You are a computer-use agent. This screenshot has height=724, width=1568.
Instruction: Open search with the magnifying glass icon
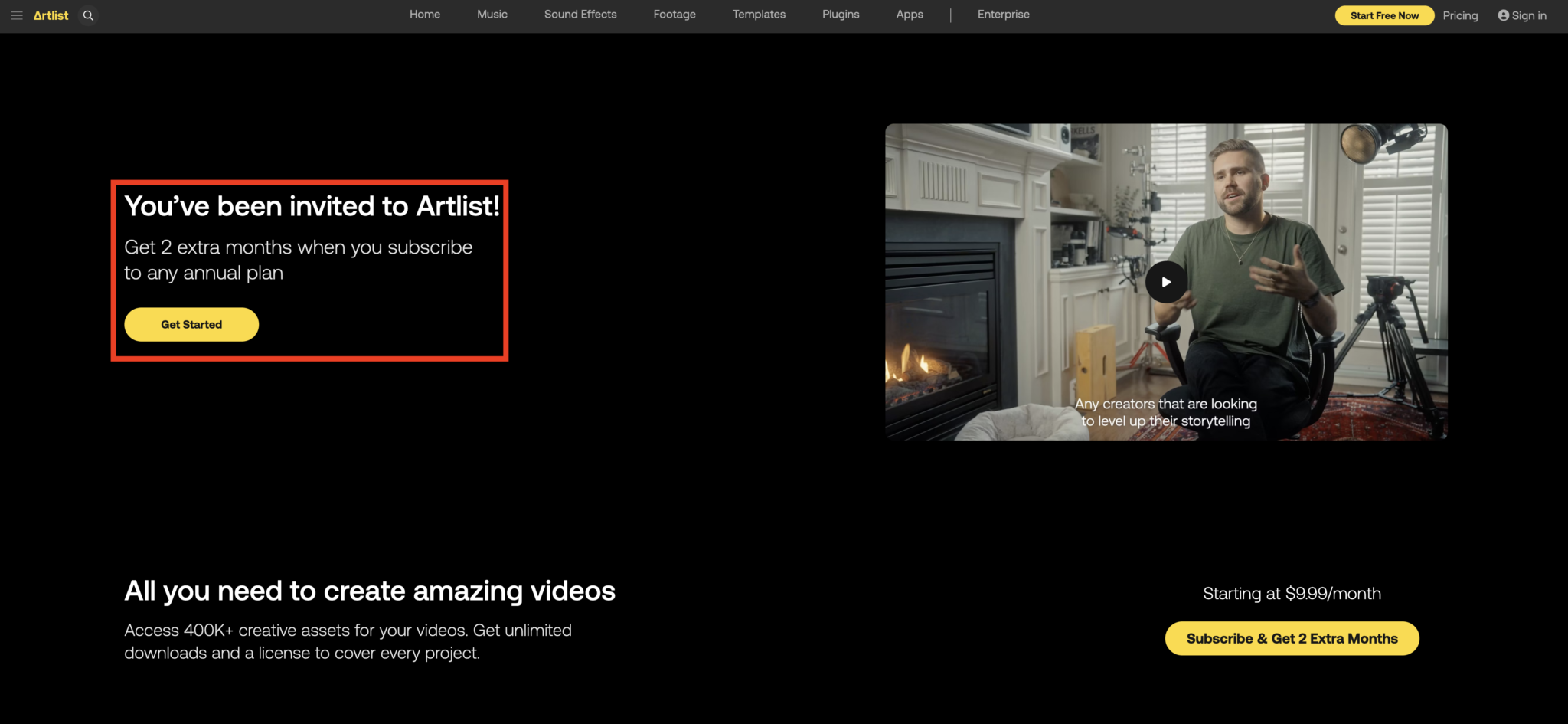pos(88,15)
